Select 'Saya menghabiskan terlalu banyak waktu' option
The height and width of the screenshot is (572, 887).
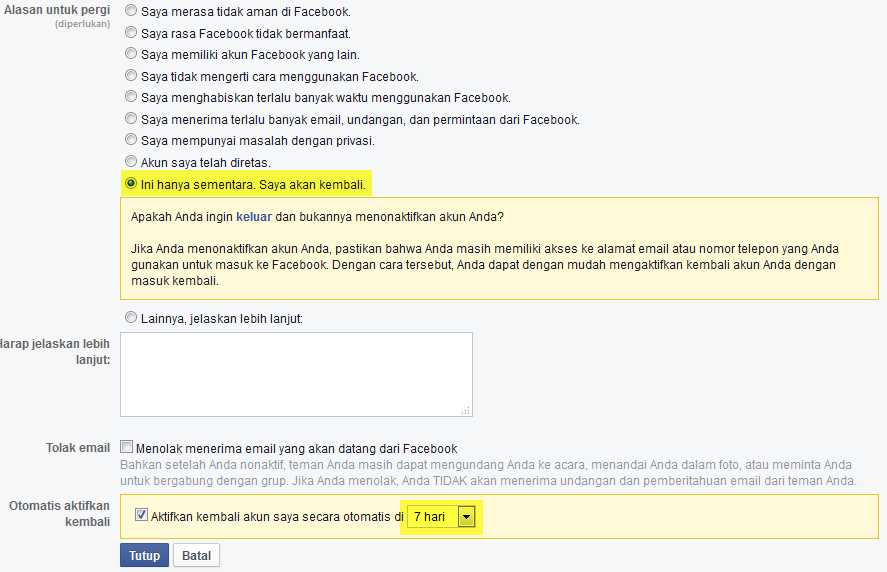click(131, 97)
